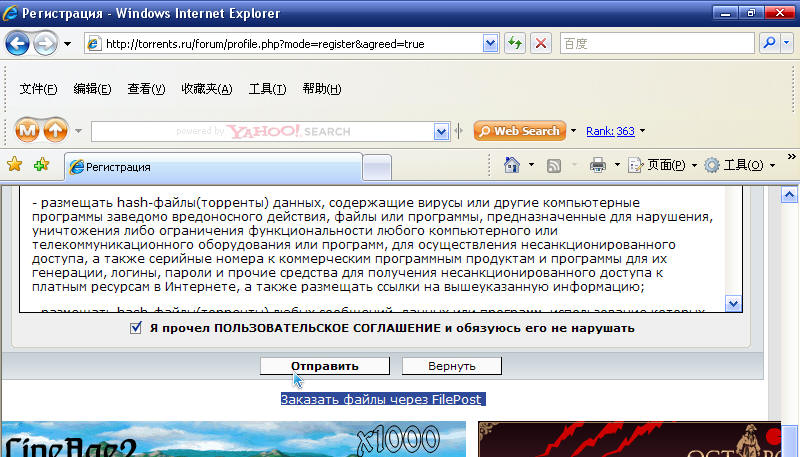Screen dimensions: 800x457
Task: Go forward with the Forward arrow button
Action: click(x=45, y=44)
